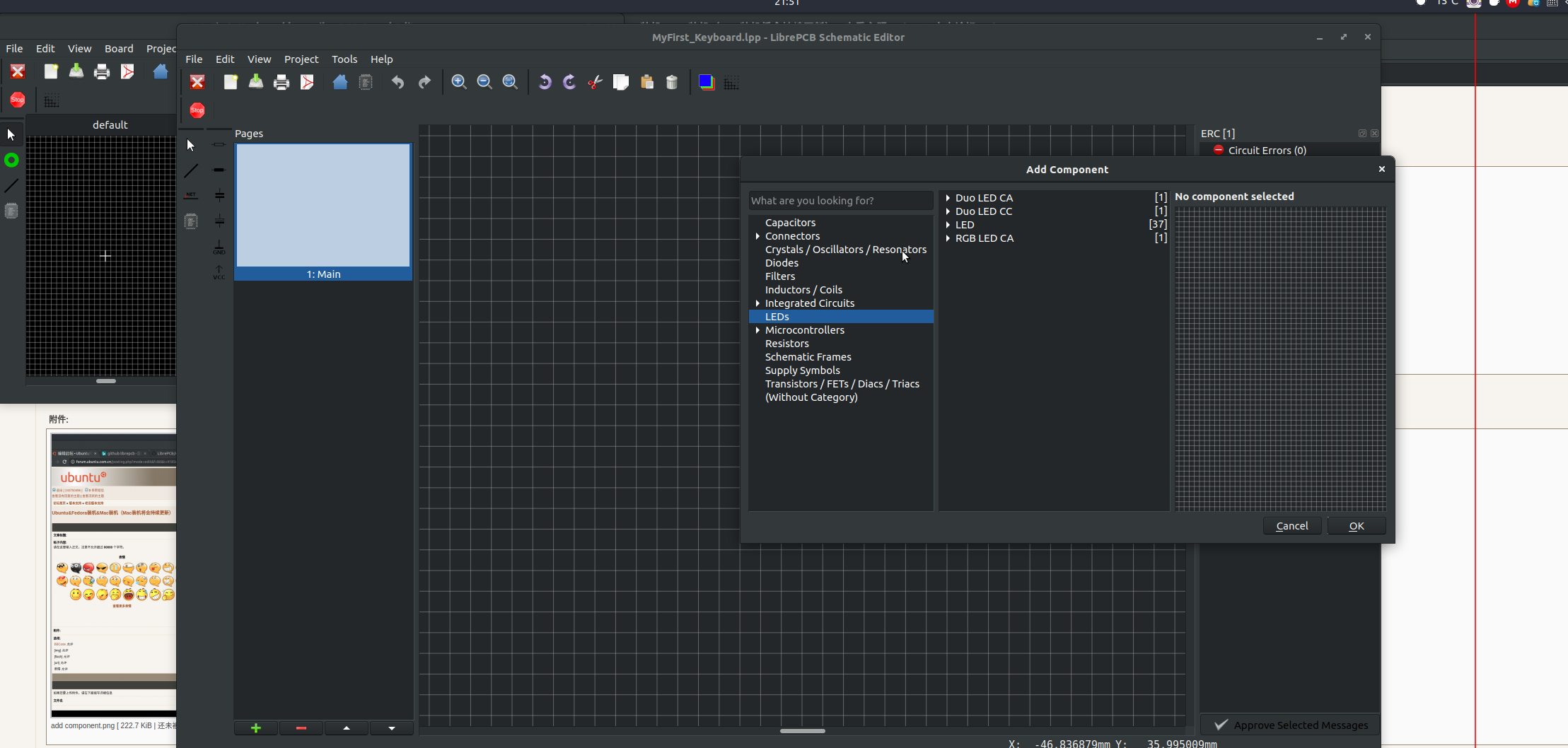1568x748 pixels.
Task: Click Circuit Errors (0) entry in ERC panel
Action: (1267, 151)
